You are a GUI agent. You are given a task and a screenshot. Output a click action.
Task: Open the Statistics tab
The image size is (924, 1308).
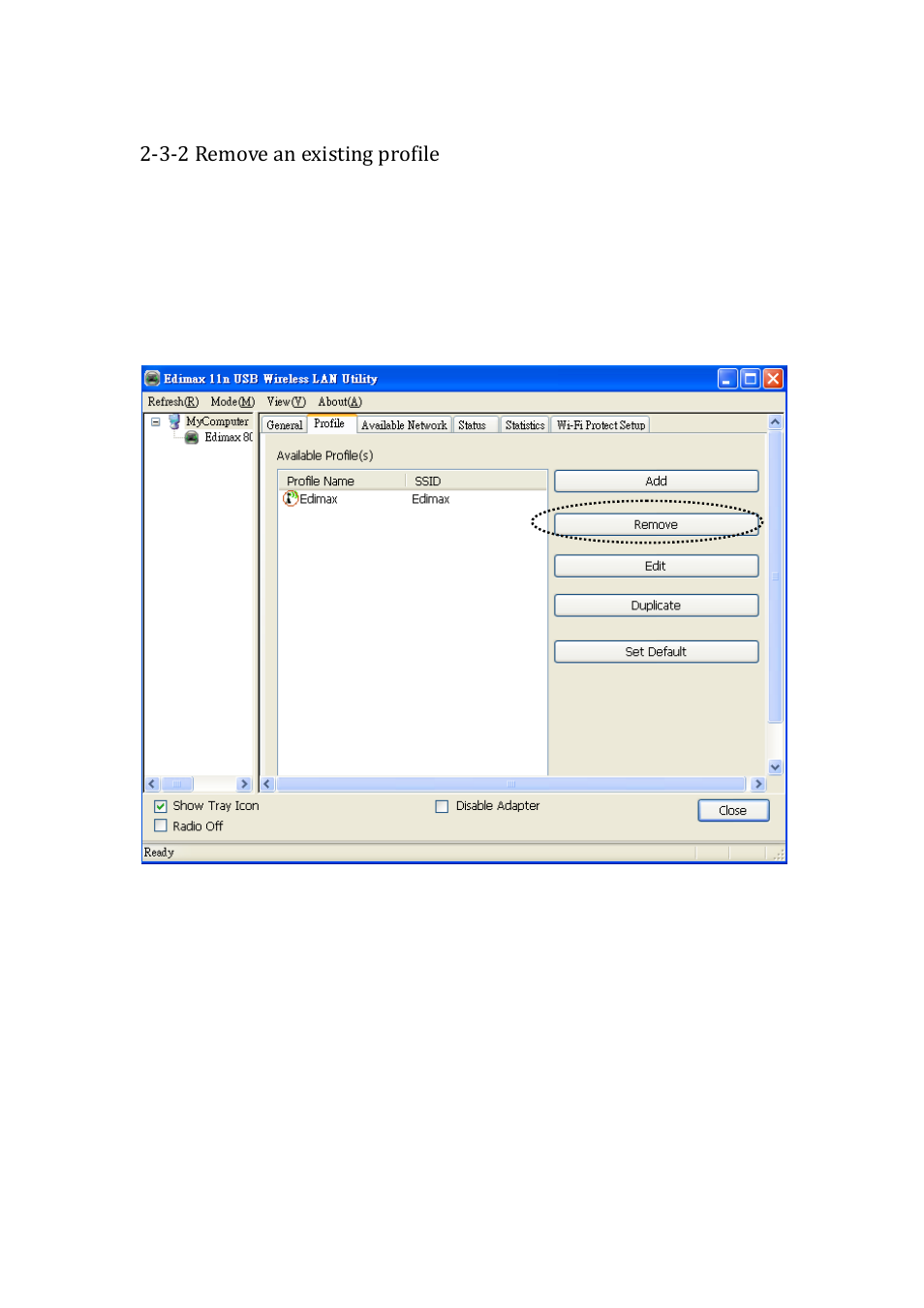(x=525, y=425)
